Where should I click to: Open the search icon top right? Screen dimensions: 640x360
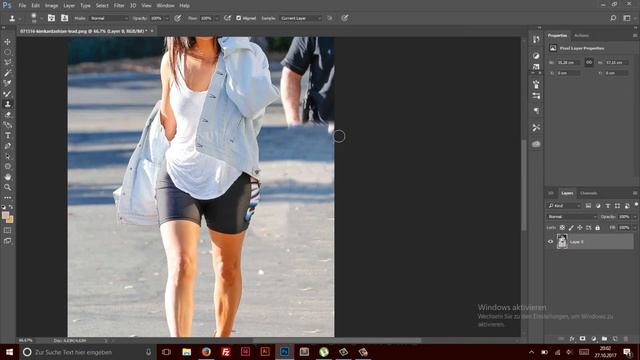click(613, 18)
